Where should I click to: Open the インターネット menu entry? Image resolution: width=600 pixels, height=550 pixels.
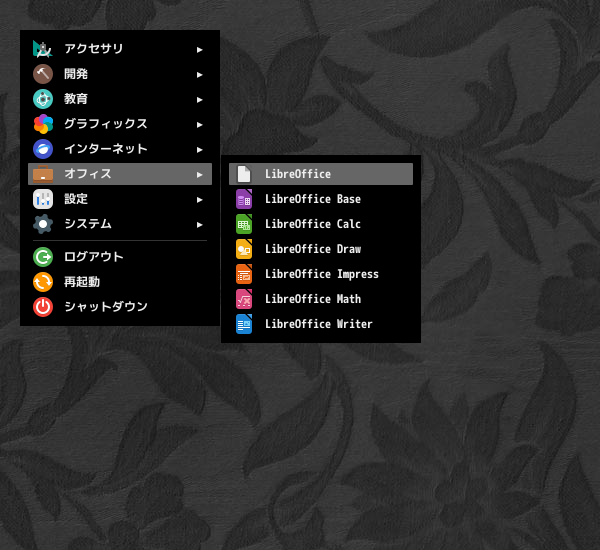[120, 149]
